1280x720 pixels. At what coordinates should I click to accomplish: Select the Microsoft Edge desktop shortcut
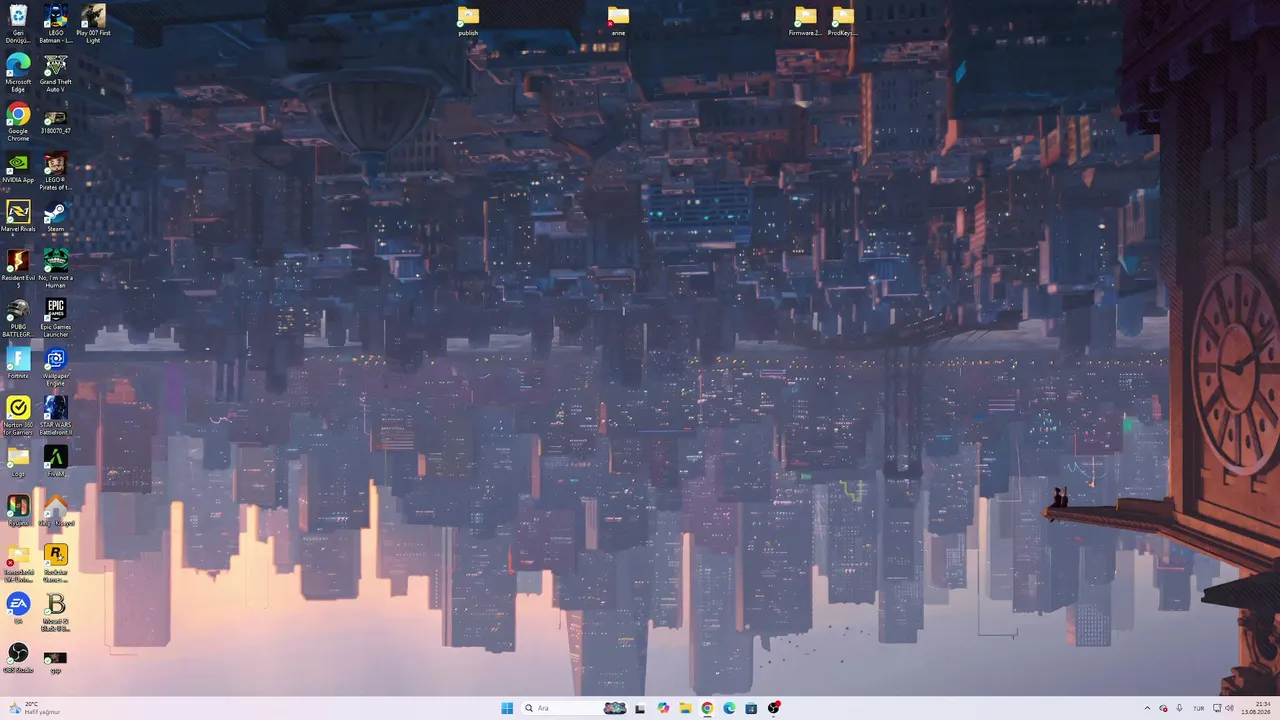18,72
